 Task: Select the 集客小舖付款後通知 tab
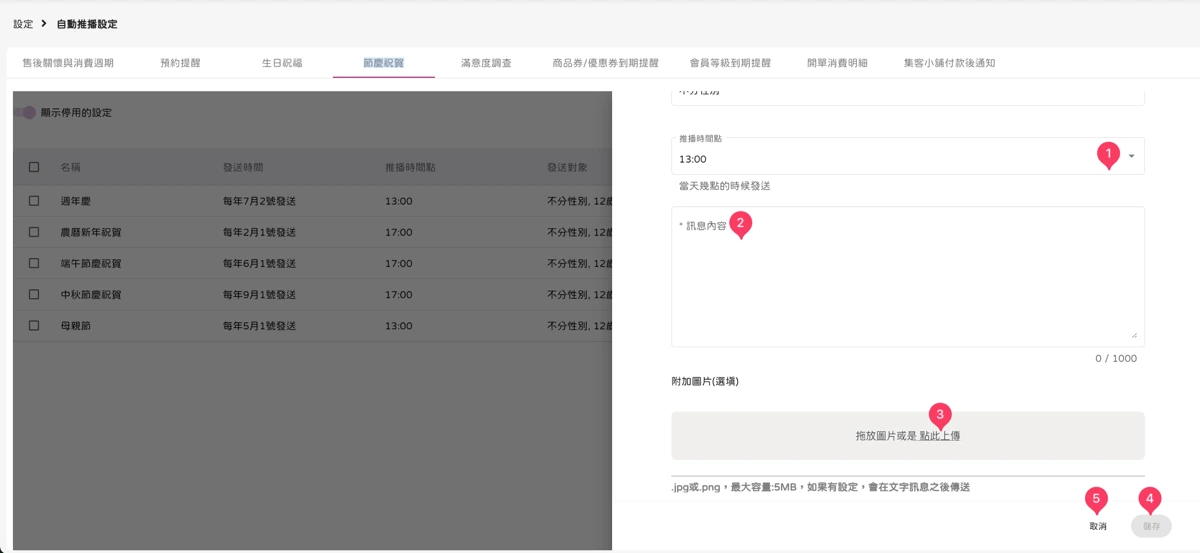click(949, 63)
